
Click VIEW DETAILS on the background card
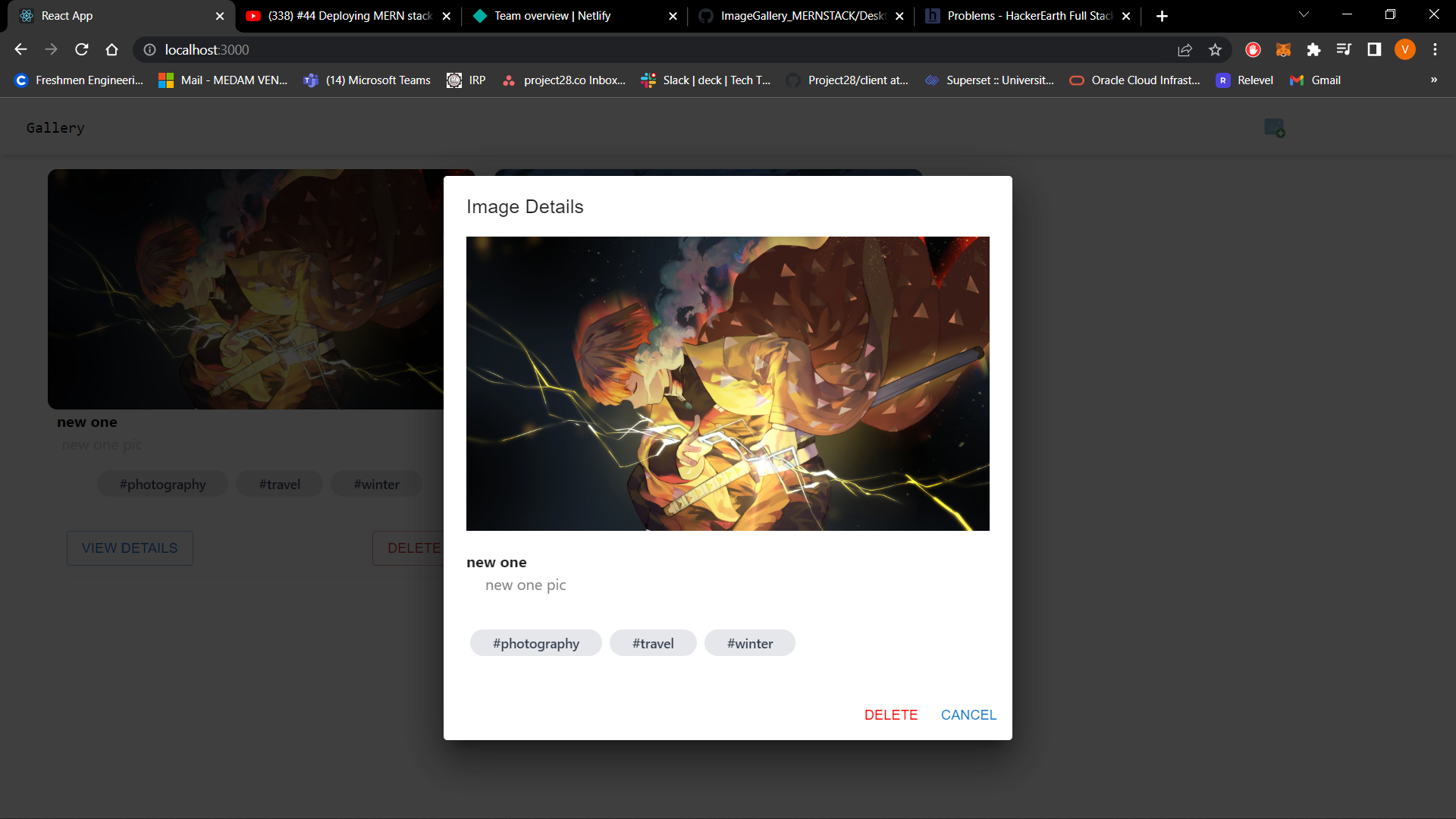(x=130, y=548)
